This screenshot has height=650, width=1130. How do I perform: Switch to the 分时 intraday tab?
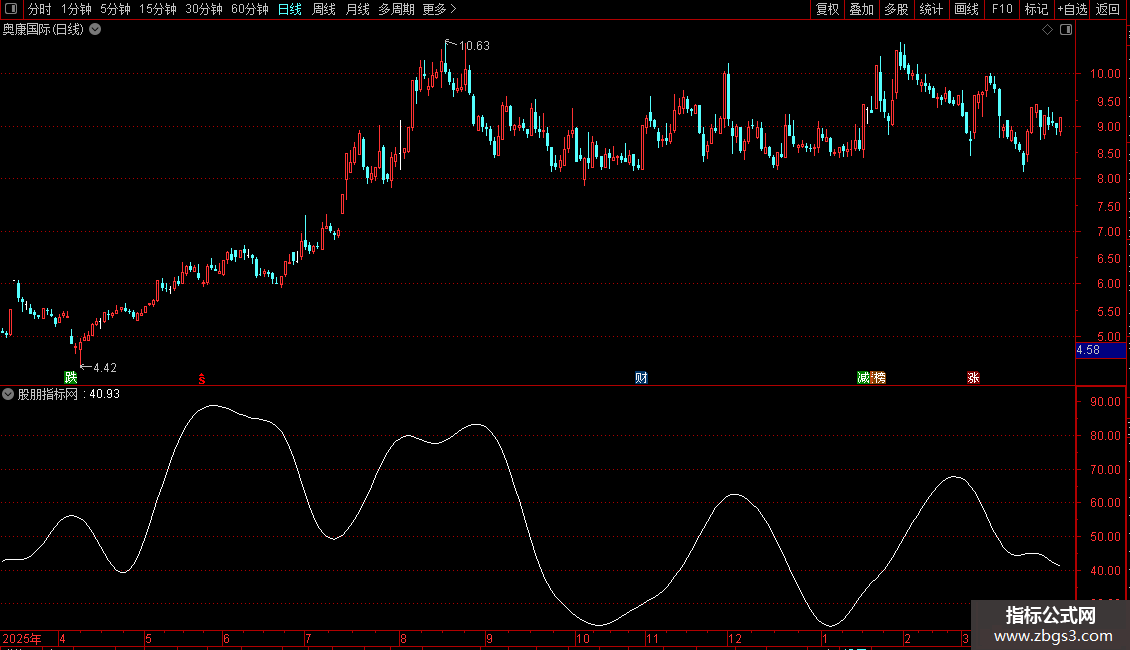tap(39, 9)
